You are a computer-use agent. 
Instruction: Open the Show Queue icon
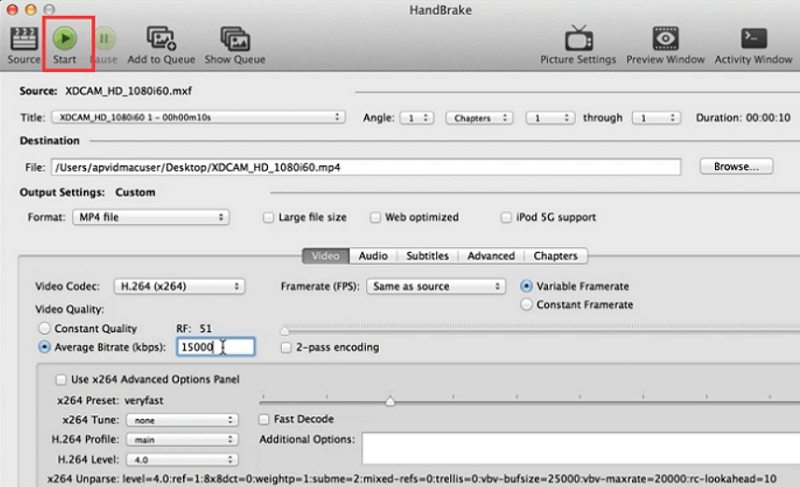[x=235, y=39]
